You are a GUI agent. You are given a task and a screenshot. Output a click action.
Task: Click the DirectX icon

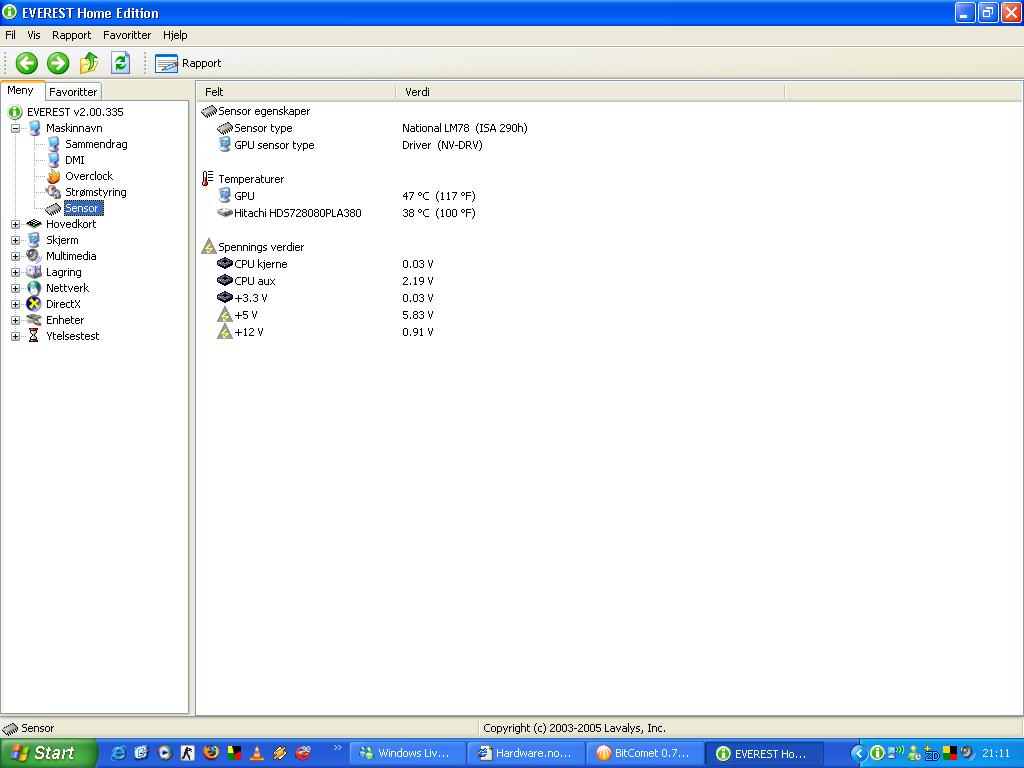(34, 304)
